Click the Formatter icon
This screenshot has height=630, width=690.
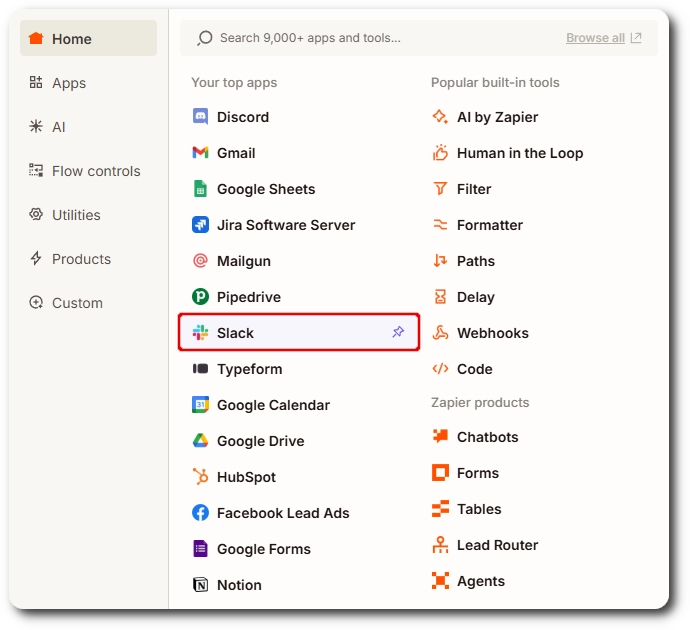coord(440,225)
